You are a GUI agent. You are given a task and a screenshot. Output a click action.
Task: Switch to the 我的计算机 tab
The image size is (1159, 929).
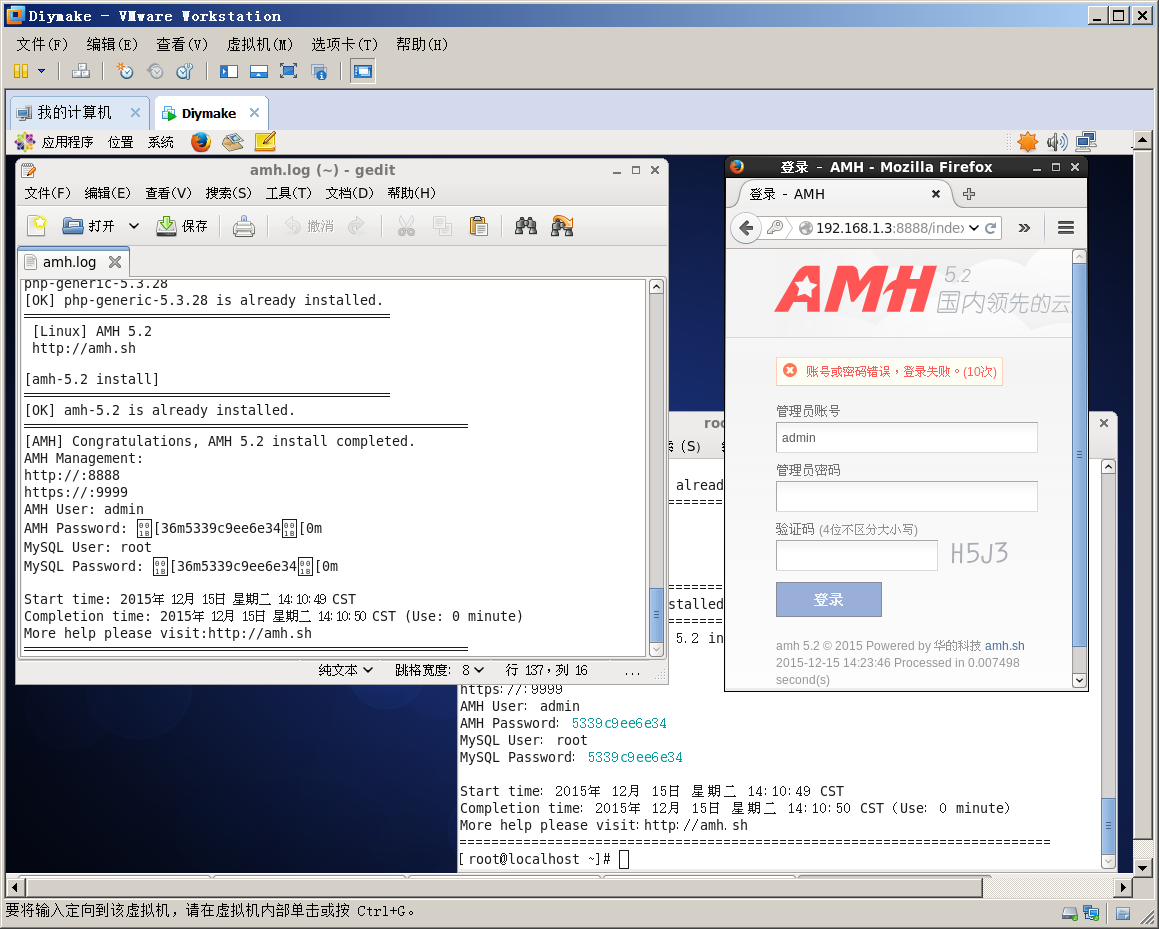(74, 113)
